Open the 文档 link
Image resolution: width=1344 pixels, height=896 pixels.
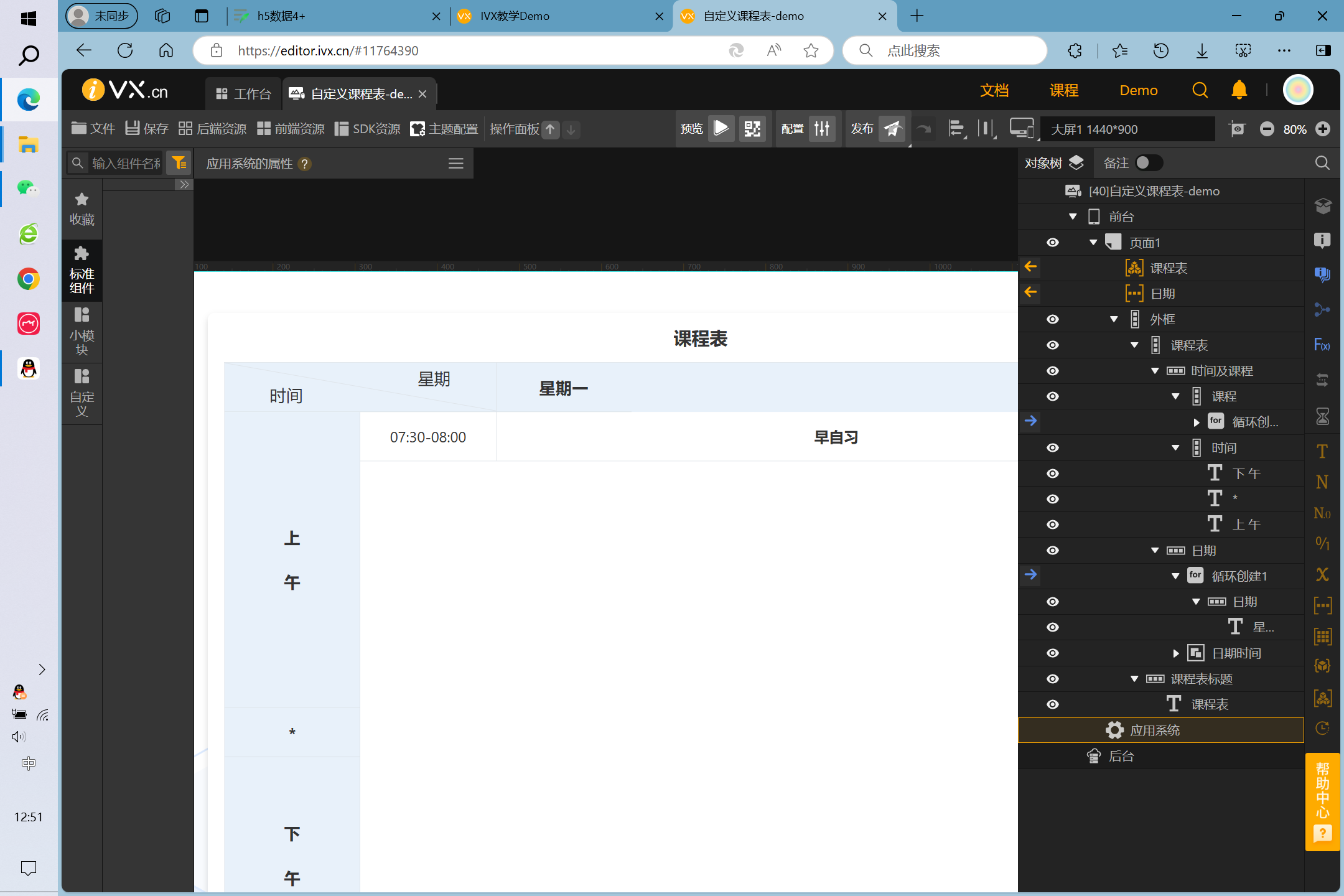click(994, 90)
